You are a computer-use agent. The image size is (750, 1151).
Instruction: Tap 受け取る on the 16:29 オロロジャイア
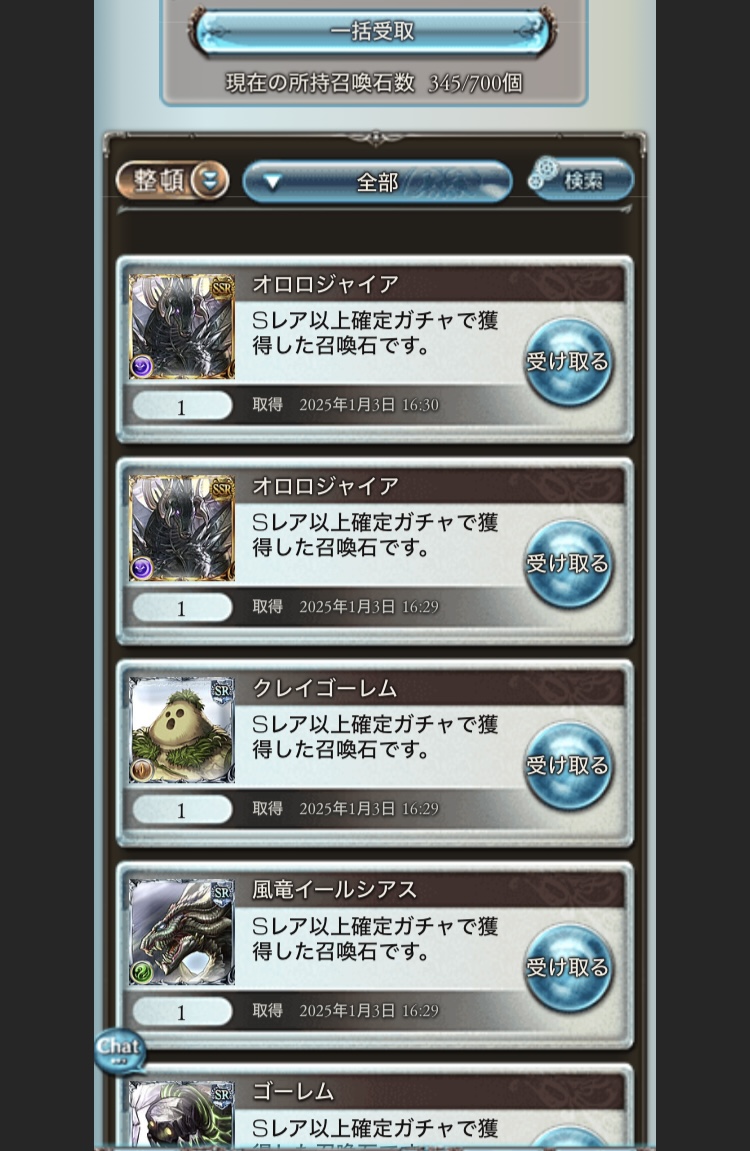coord(568,564)
